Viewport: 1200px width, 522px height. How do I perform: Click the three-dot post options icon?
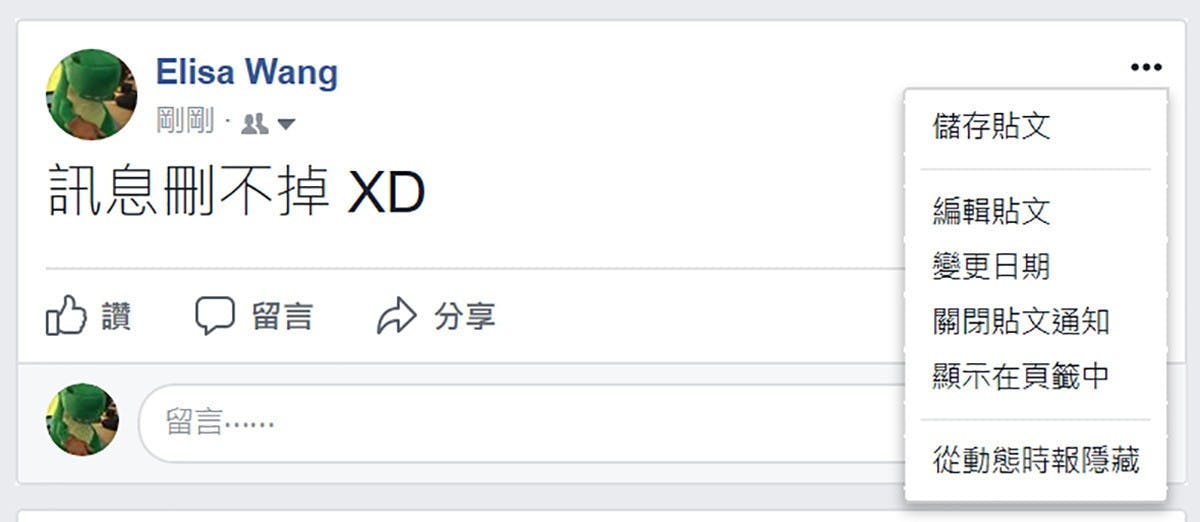tap(1146, 67)
